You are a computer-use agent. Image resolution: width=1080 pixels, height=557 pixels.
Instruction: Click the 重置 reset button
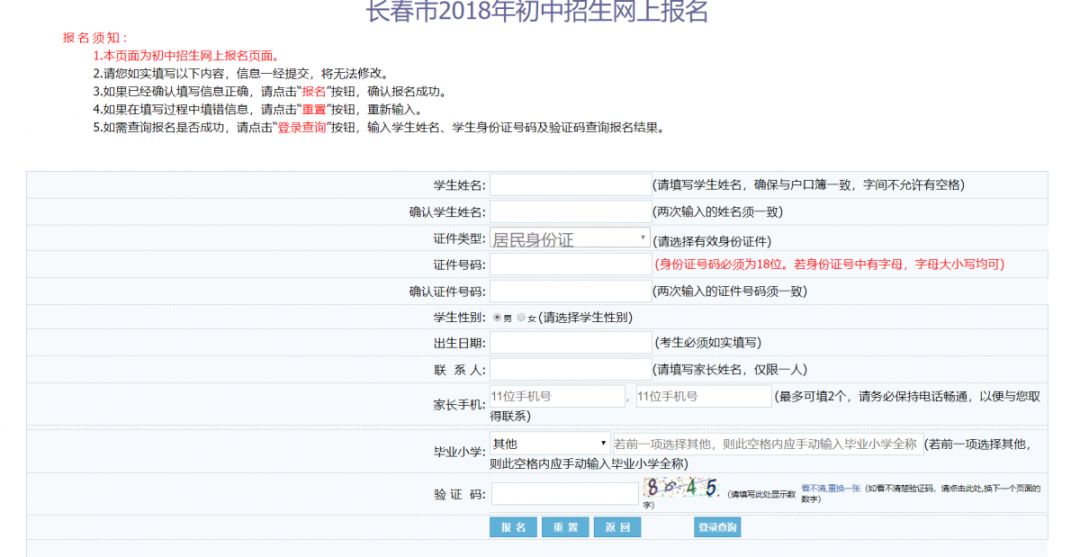tap(565, 527)
